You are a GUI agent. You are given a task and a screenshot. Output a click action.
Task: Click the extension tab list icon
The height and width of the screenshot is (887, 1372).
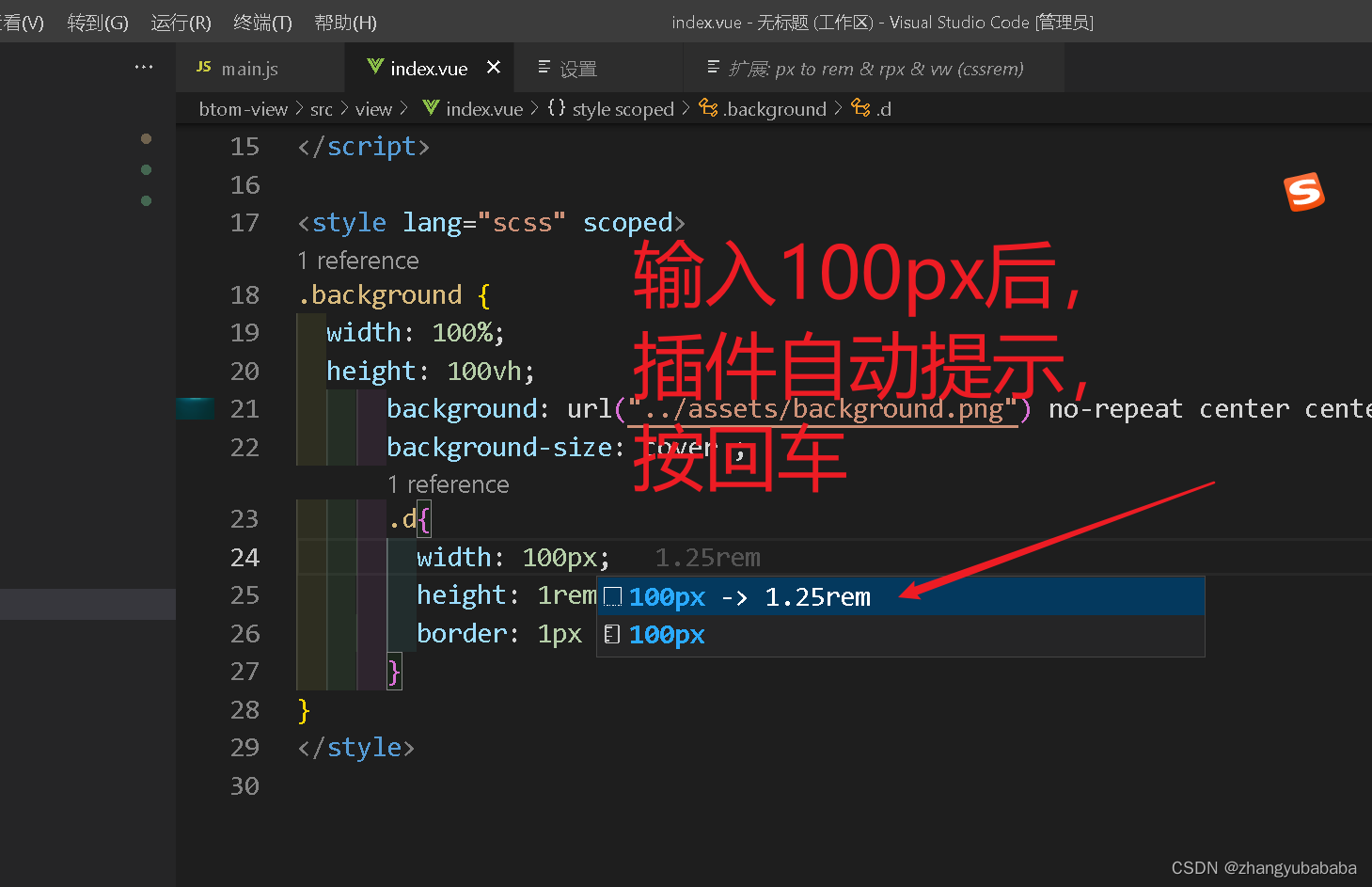[713, 66]
